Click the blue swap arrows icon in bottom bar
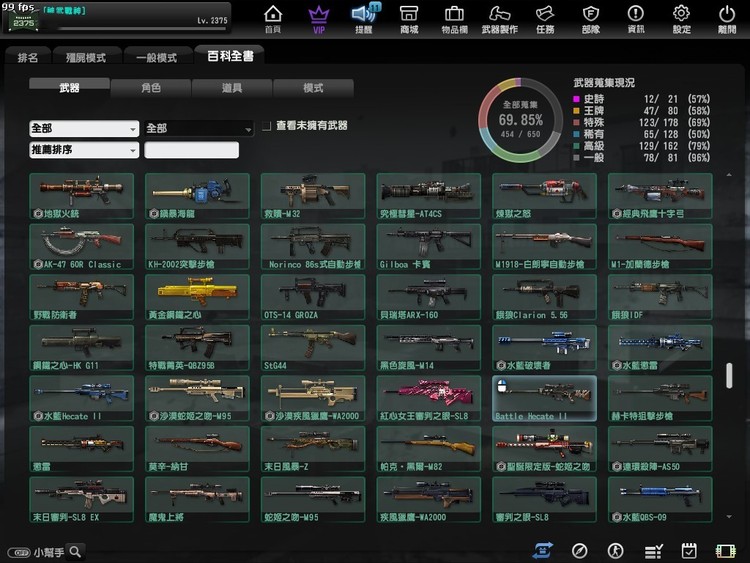This screenshot has height=563, width=750. tap(542, 551)
